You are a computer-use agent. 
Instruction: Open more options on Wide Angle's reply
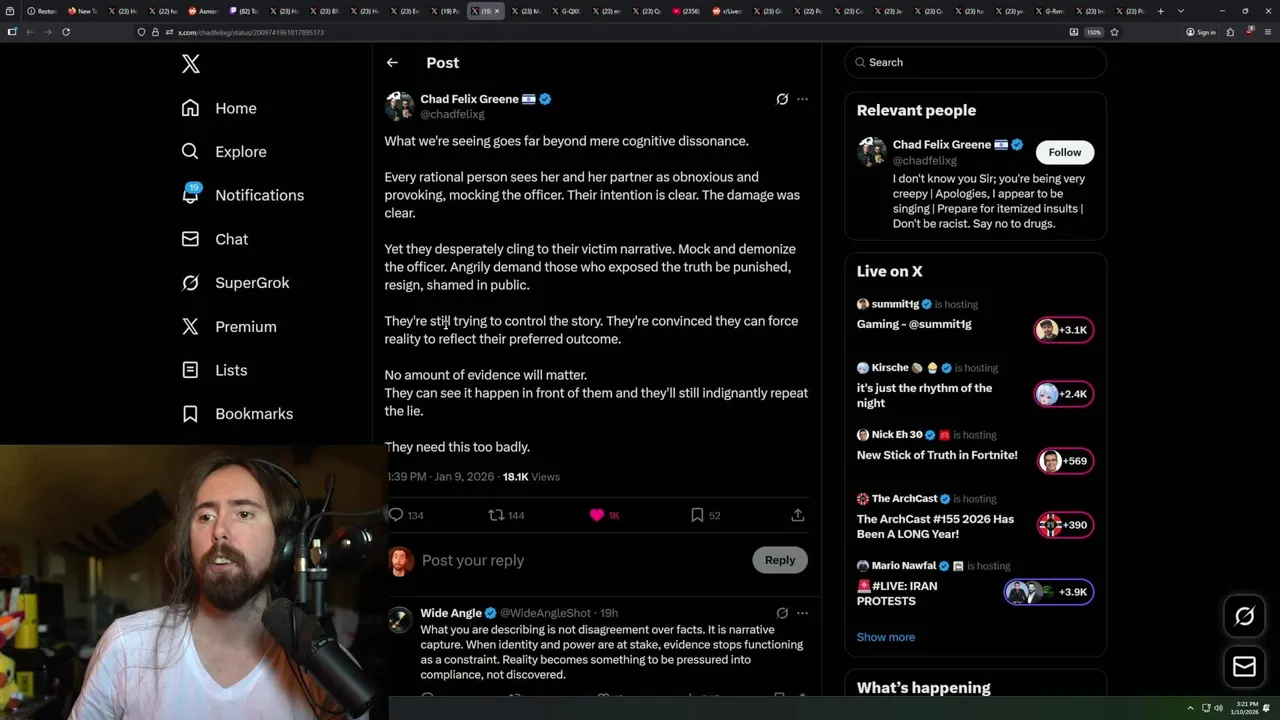point(802,613)
